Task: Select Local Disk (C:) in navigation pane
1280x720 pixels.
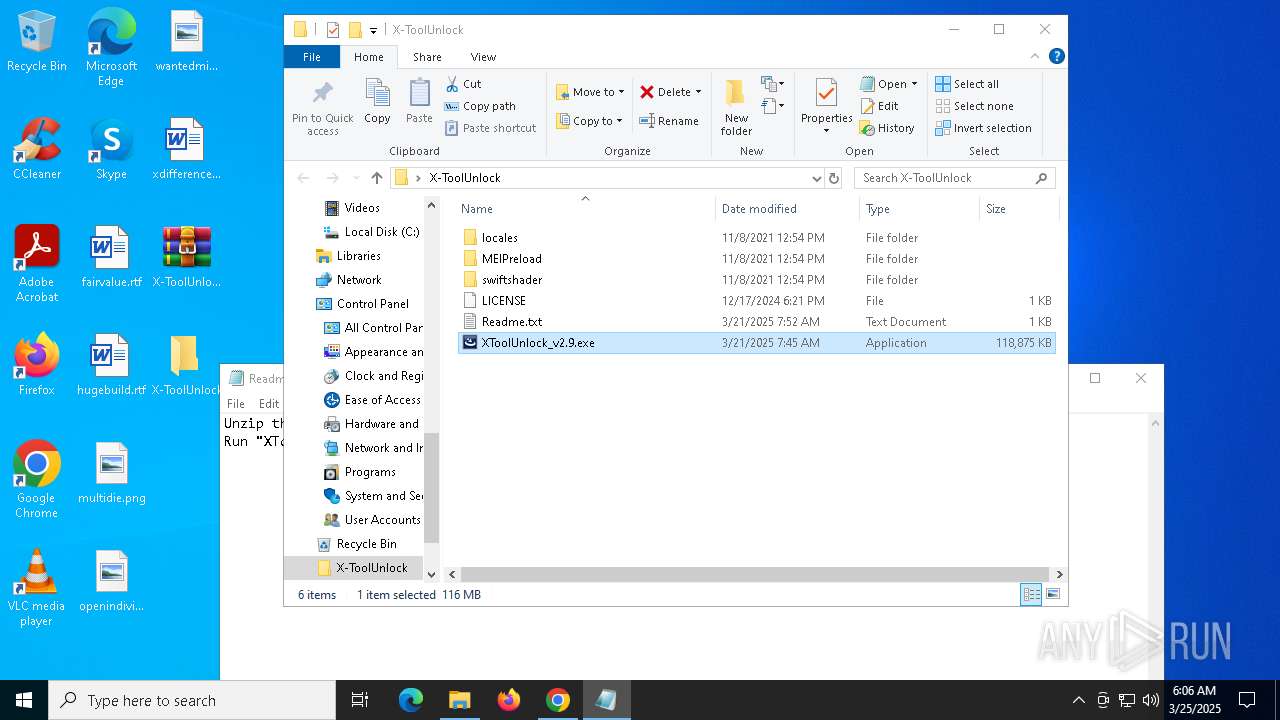Action: [381, 232]
